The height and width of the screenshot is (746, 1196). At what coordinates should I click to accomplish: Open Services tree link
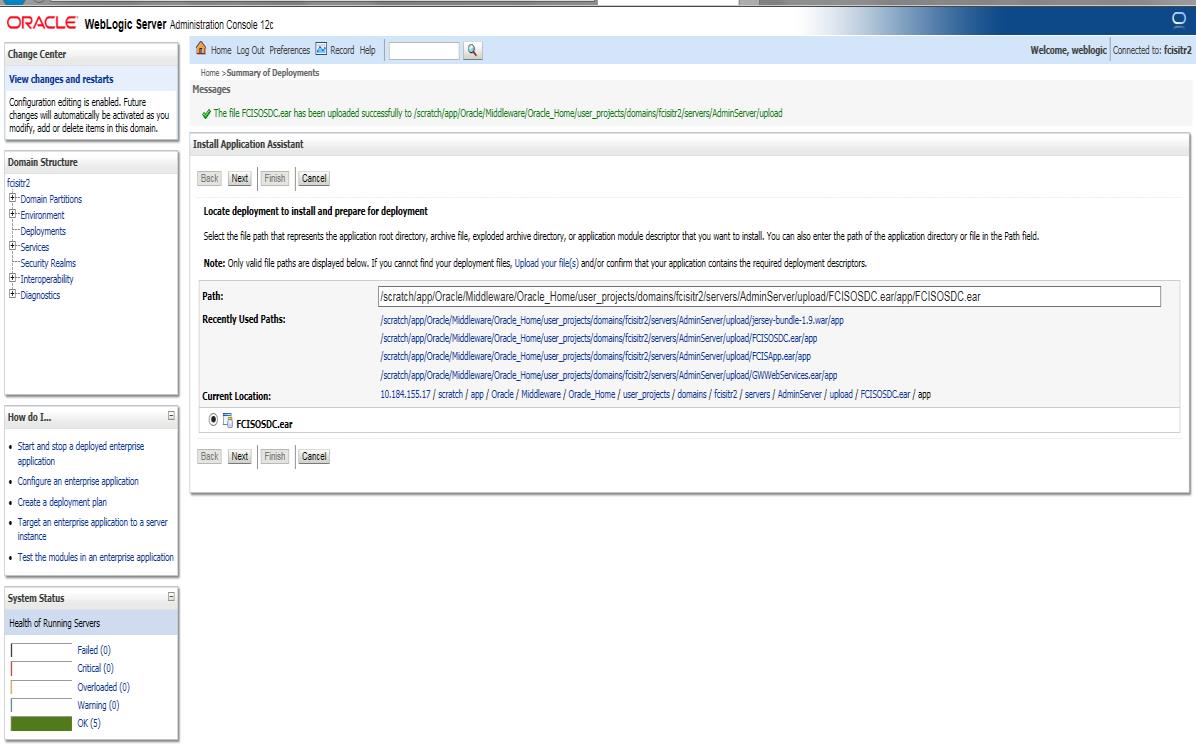click(34, 247)
